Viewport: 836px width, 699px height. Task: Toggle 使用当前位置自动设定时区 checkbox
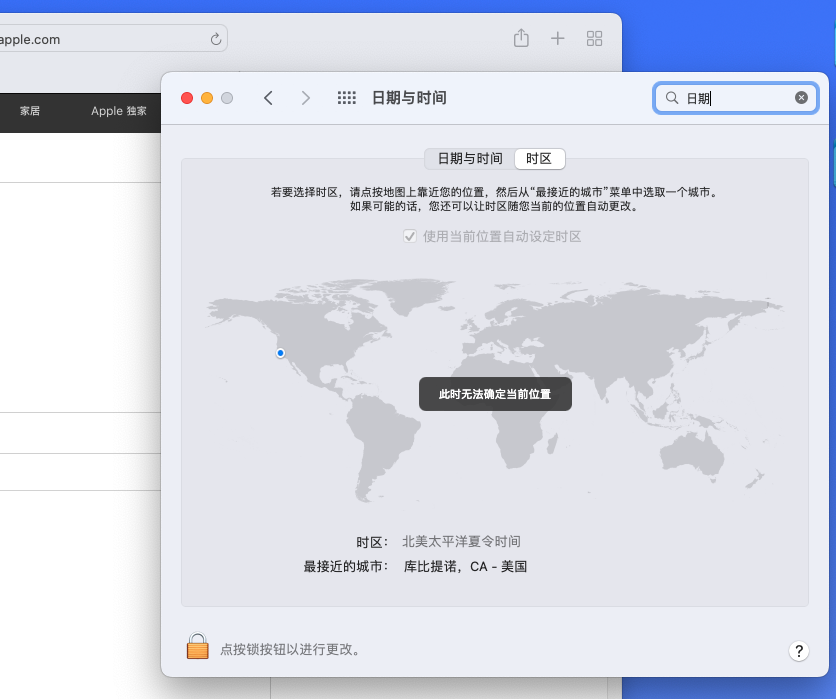pos(410,236)
